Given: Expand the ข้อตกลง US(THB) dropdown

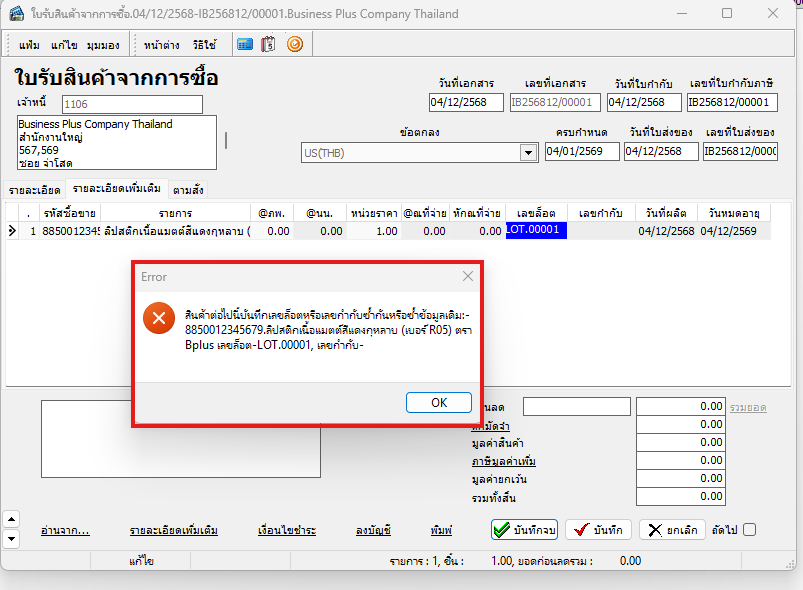Looking at the screenshot, I should point(527,153).
